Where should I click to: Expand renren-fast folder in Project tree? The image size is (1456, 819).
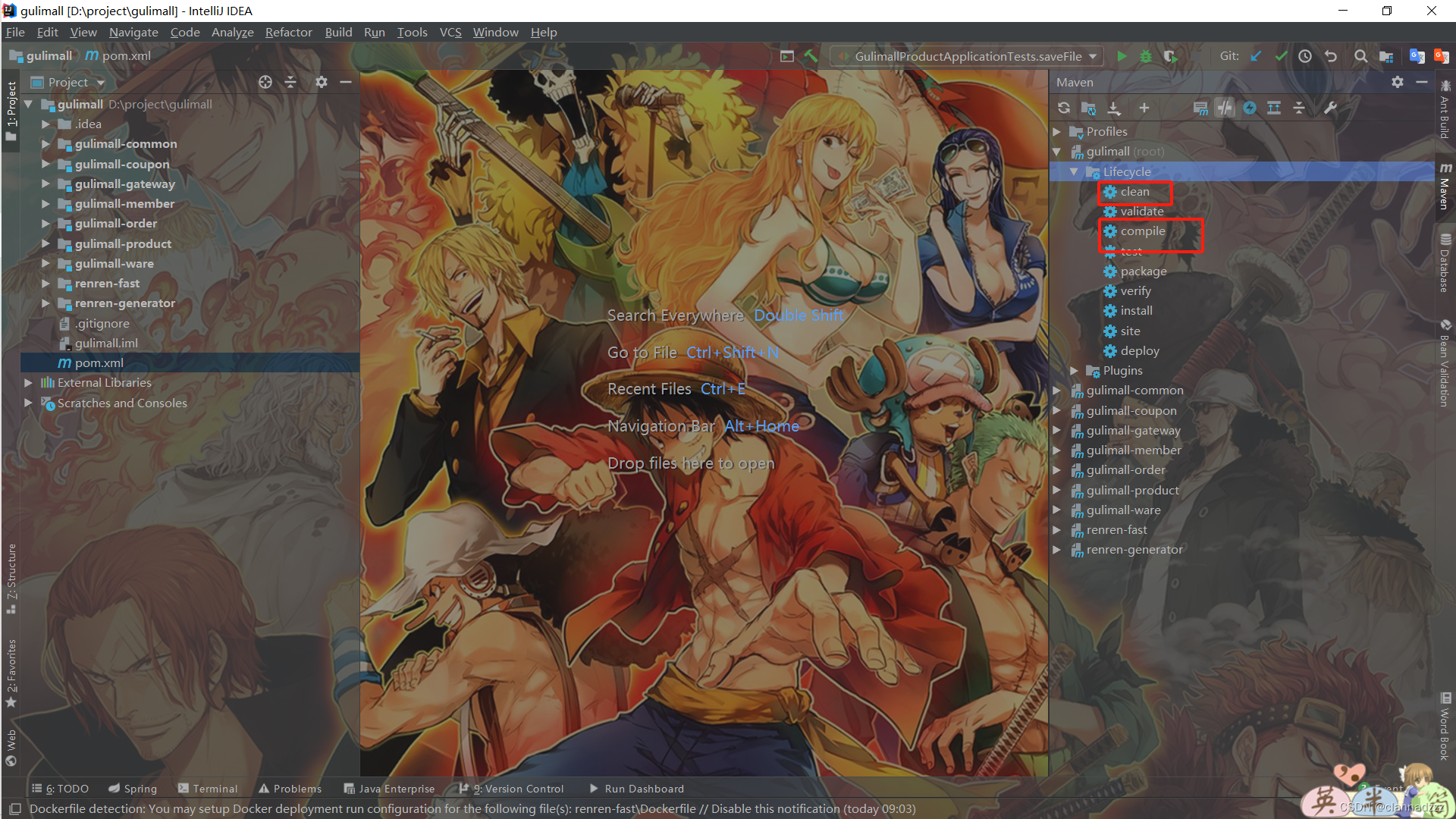pos(45,284)
